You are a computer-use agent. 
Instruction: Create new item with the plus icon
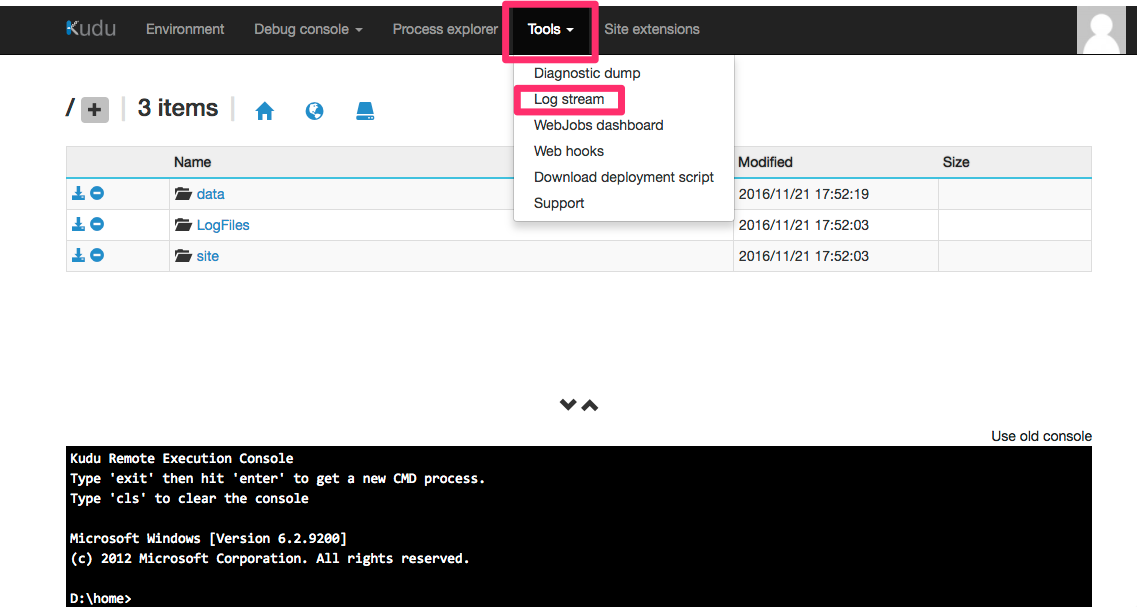point(93,109)
